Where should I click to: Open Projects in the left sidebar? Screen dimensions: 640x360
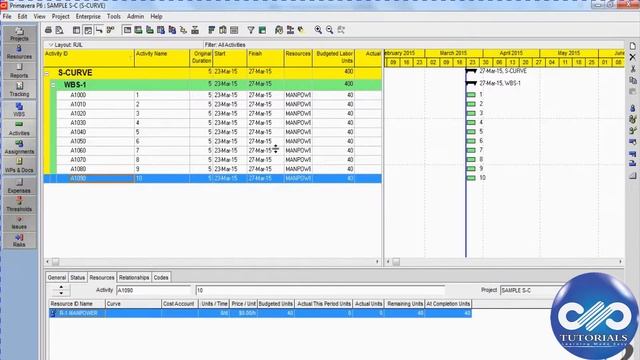pos(19,34)
